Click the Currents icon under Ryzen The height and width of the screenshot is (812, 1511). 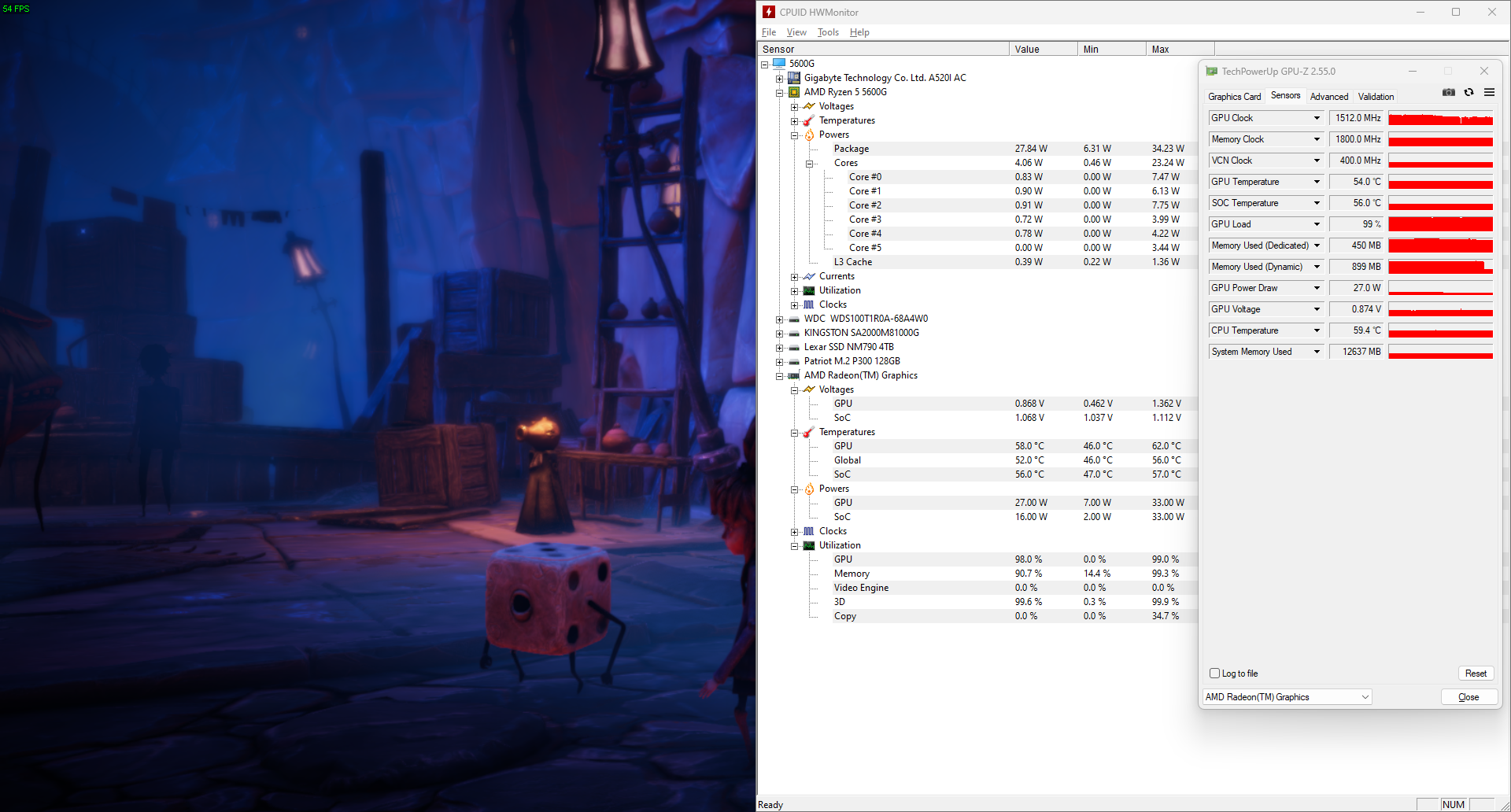(x=809, y=276)
